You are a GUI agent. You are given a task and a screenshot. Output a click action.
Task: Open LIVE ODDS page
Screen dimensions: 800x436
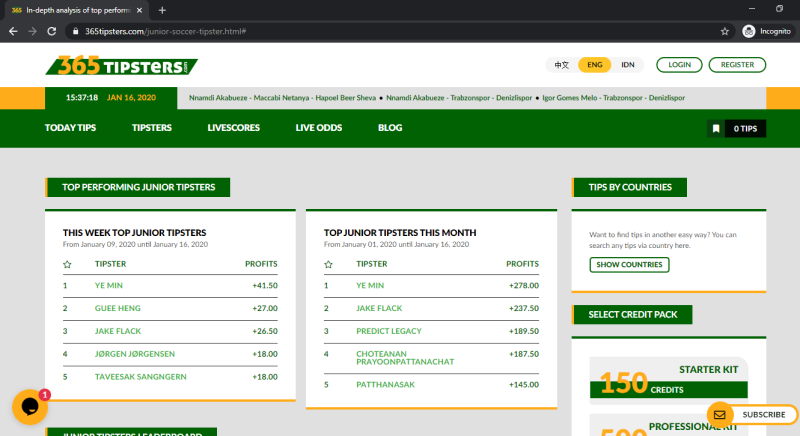[x=319, y=127]
